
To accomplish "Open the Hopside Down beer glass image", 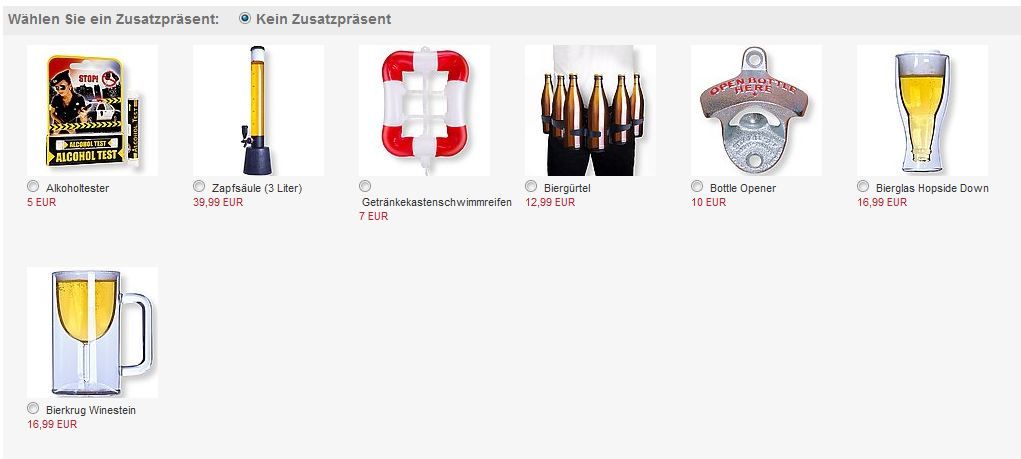I will 923,110.
